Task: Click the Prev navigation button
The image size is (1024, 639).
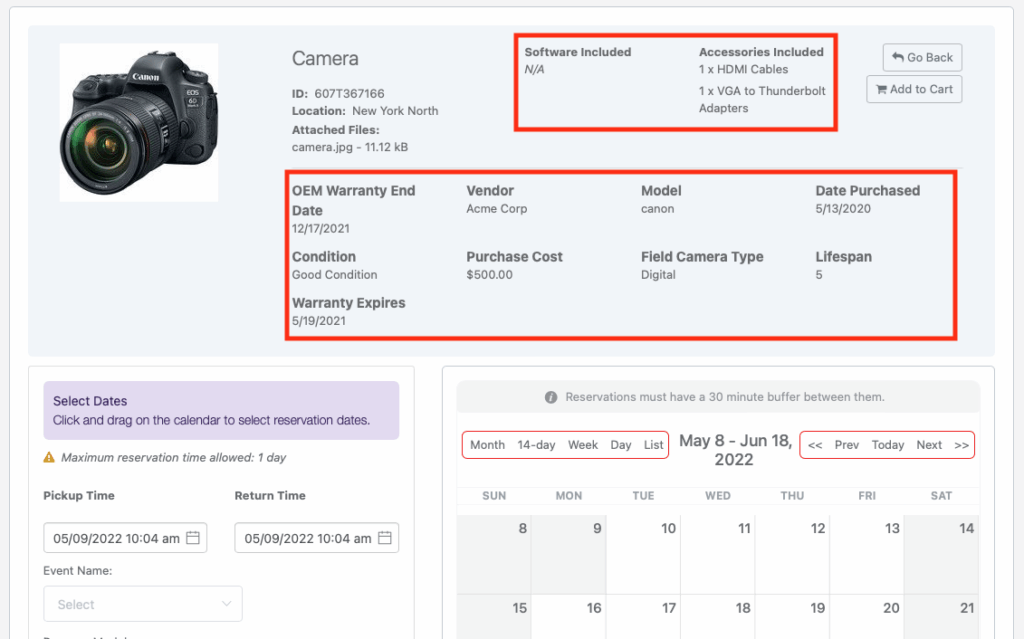Action: (x=847, y=445)
